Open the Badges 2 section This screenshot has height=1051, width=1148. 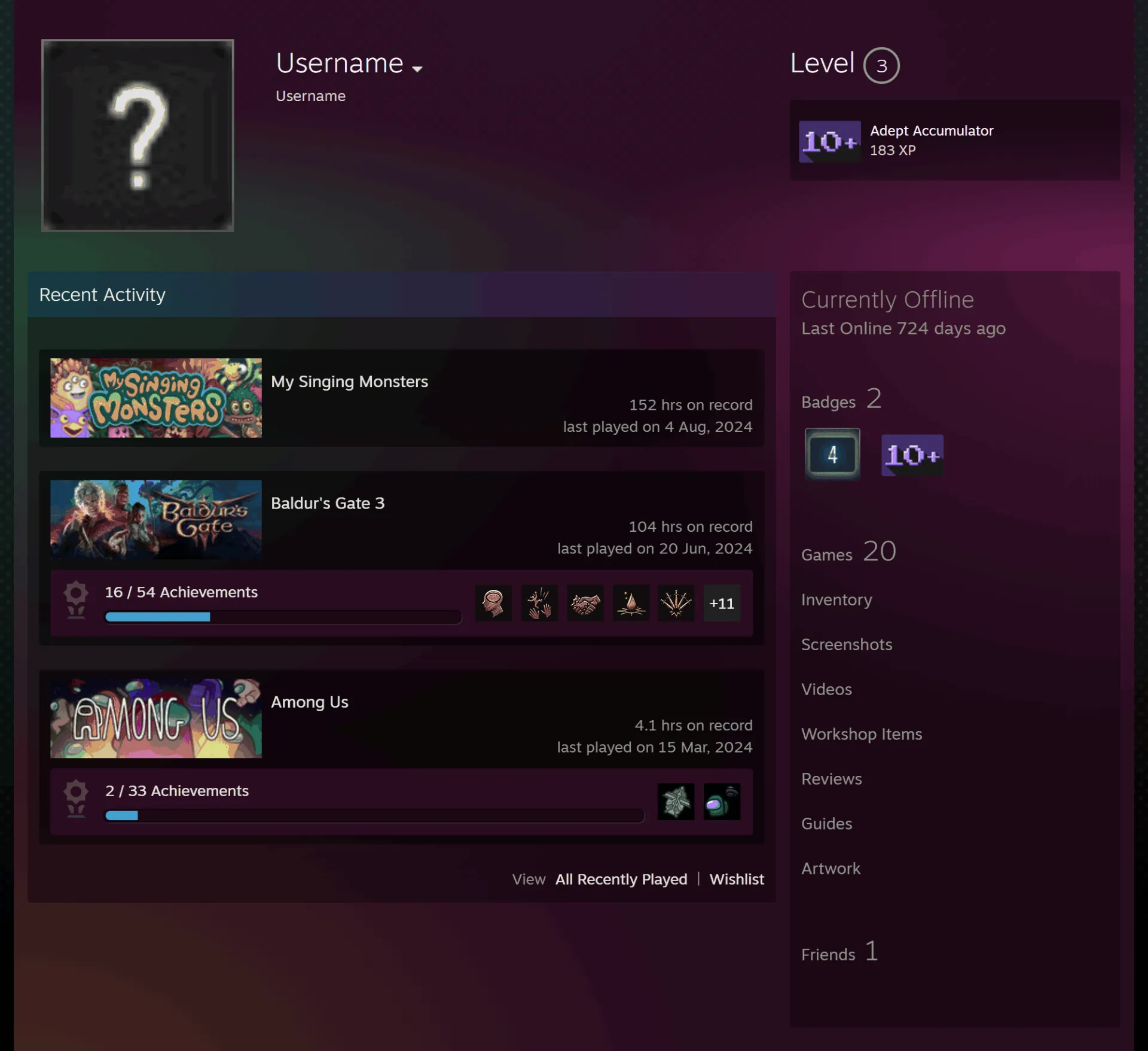841,399
